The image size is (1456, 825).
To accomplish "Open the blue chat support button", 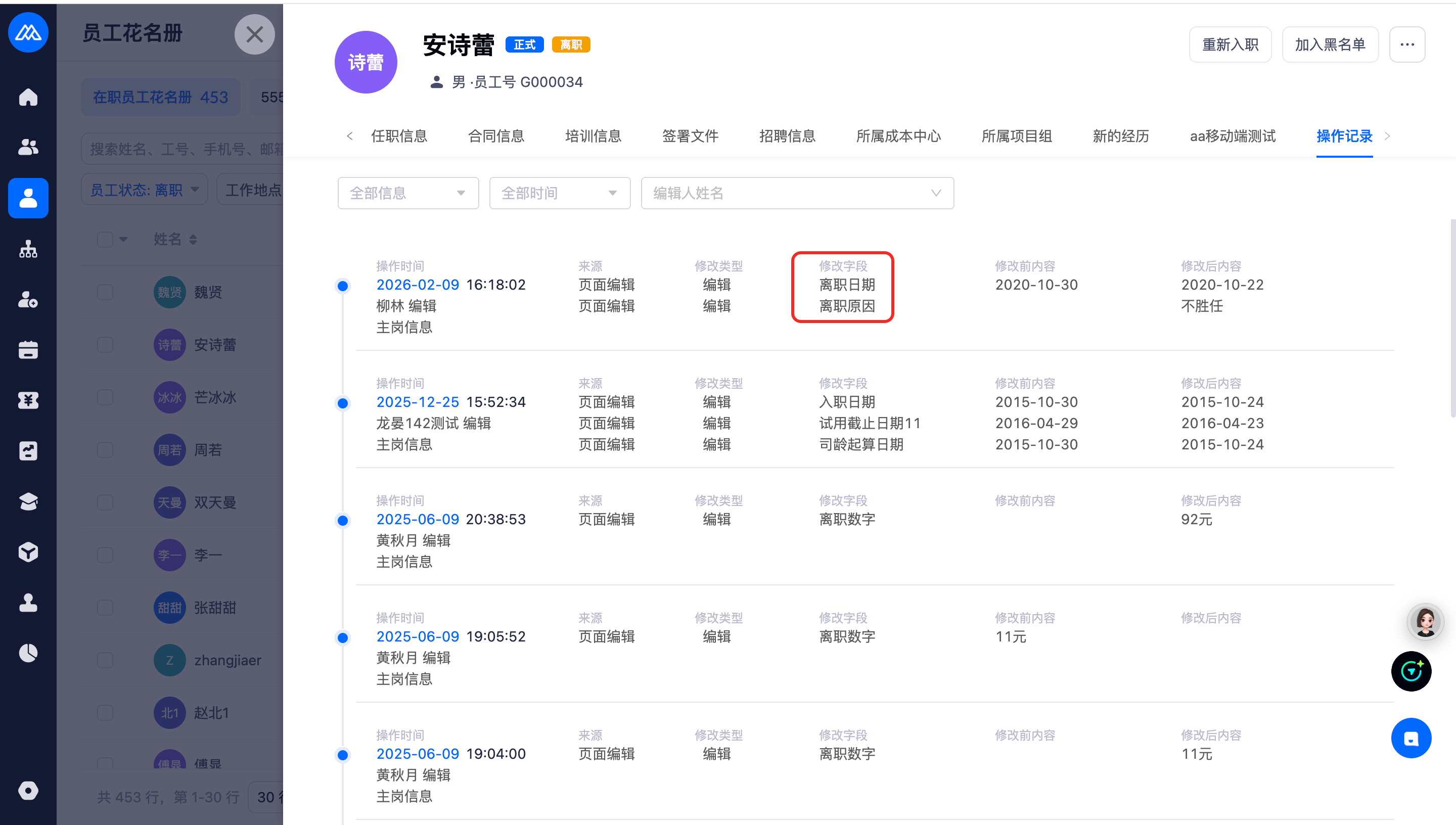I will [1410, 738].
